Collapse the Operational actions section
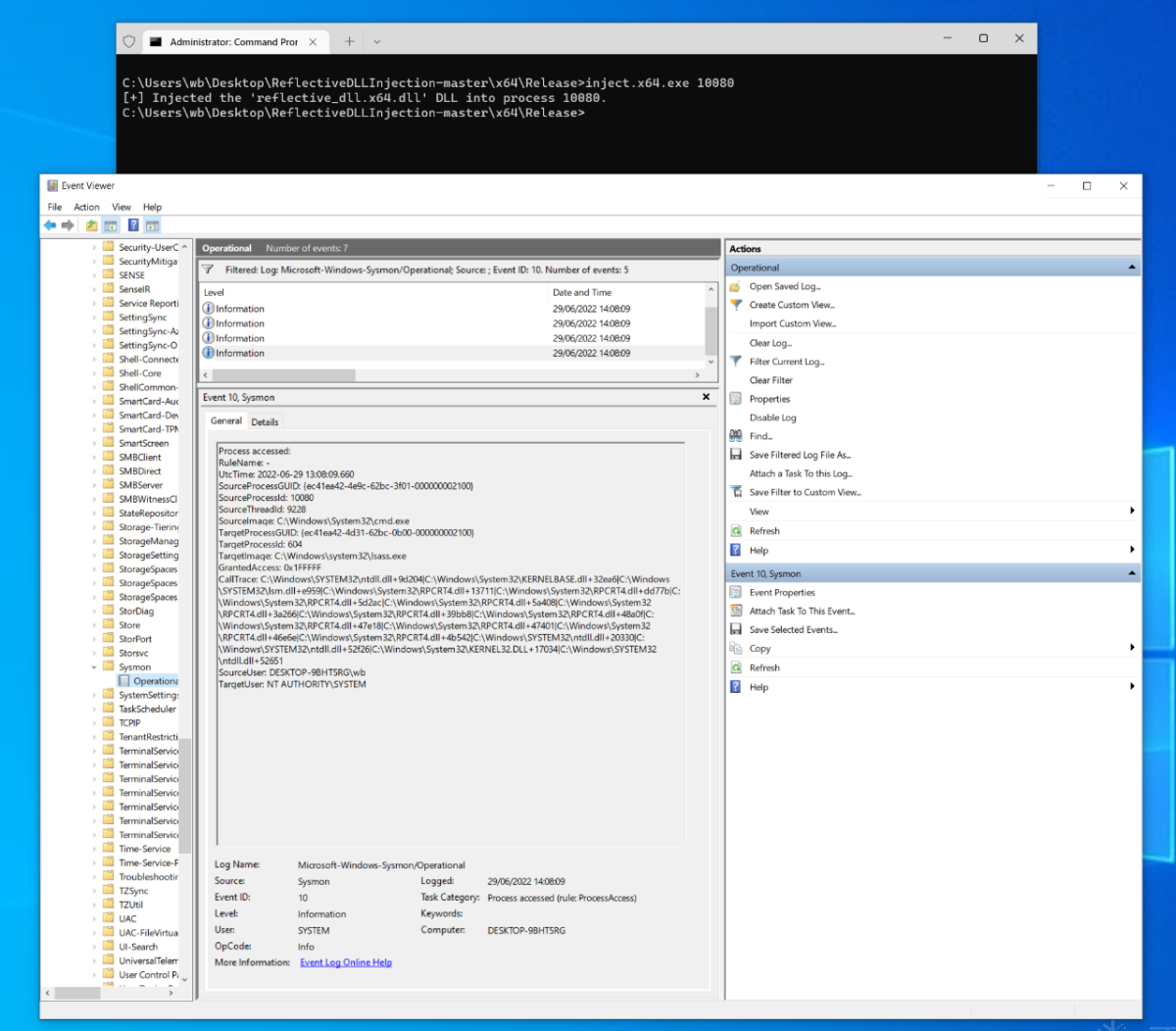The height and width of the screenshot is (1031, 1176). point(1132,268)
